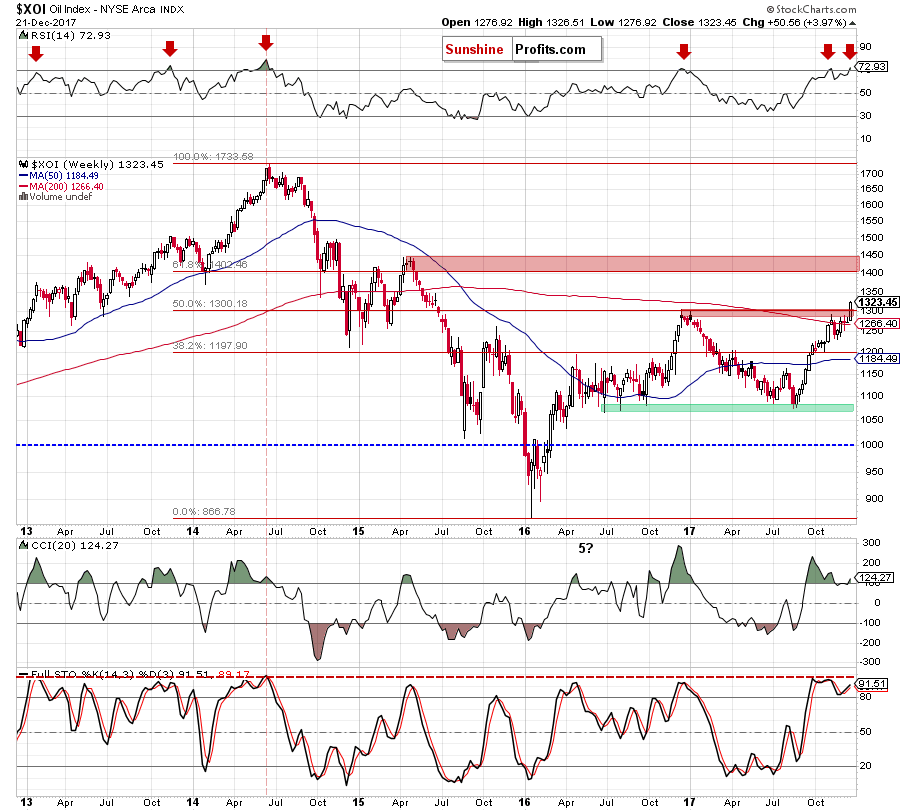The width and height of the screenshot is (900, 811).
Task: Select the MA(50) 1184.49 legend entry
Action: click(59, 176)
